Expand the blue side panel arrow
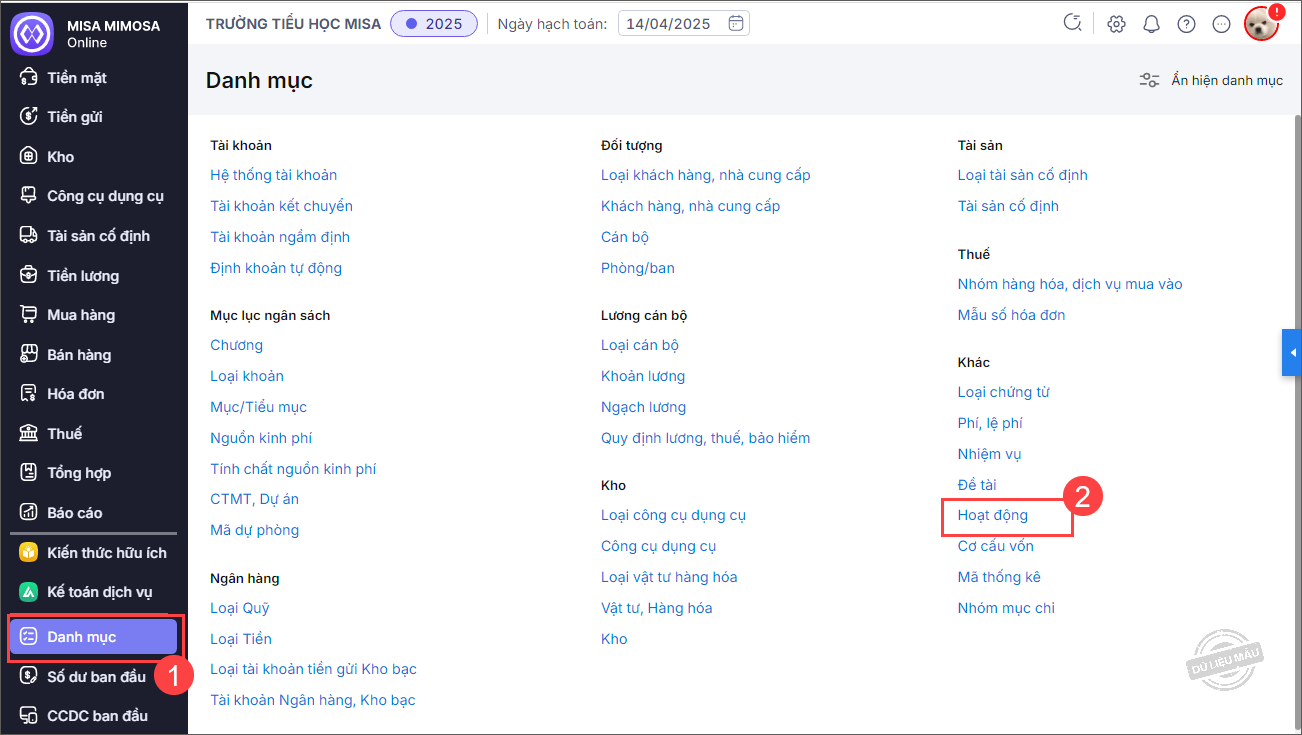Viewport: 1302px width, 735px height. coord(1292,353)
